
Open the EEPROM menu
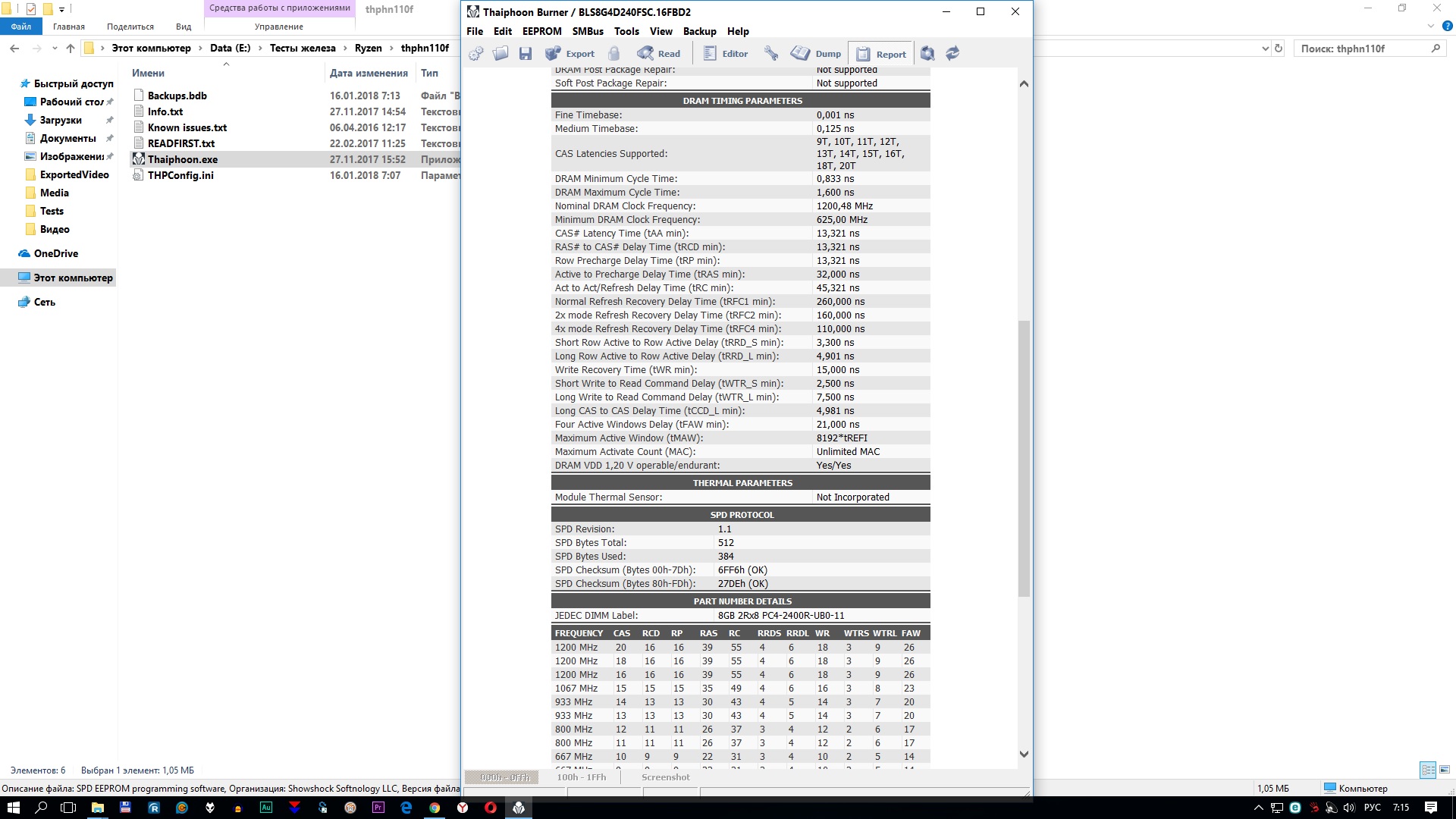pos(541,31)
